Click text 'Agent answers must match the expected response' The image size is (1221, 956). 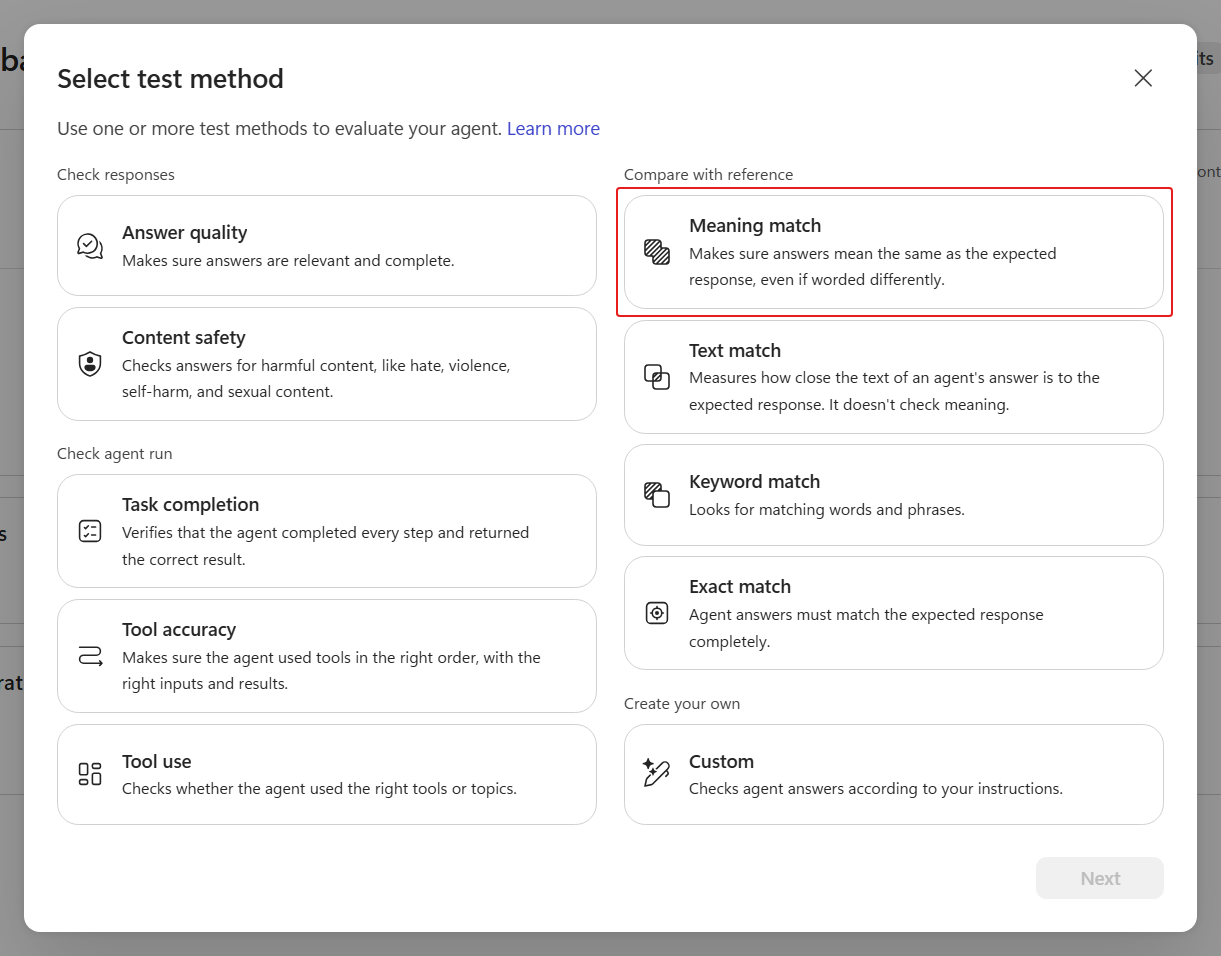tap(866, 615)
